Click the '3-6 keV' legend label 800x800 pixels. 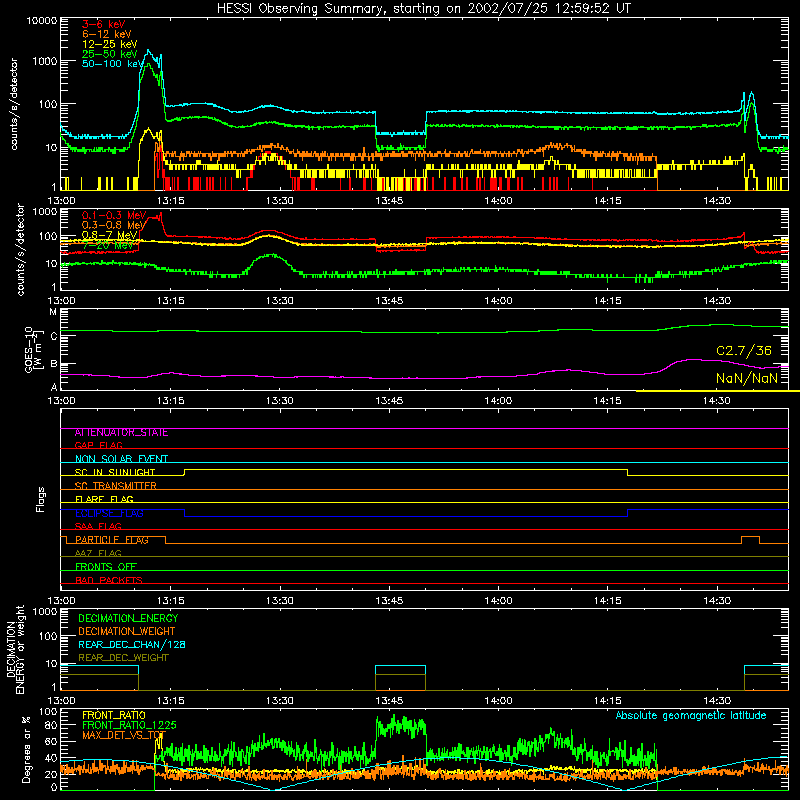(x=104, y=24)
